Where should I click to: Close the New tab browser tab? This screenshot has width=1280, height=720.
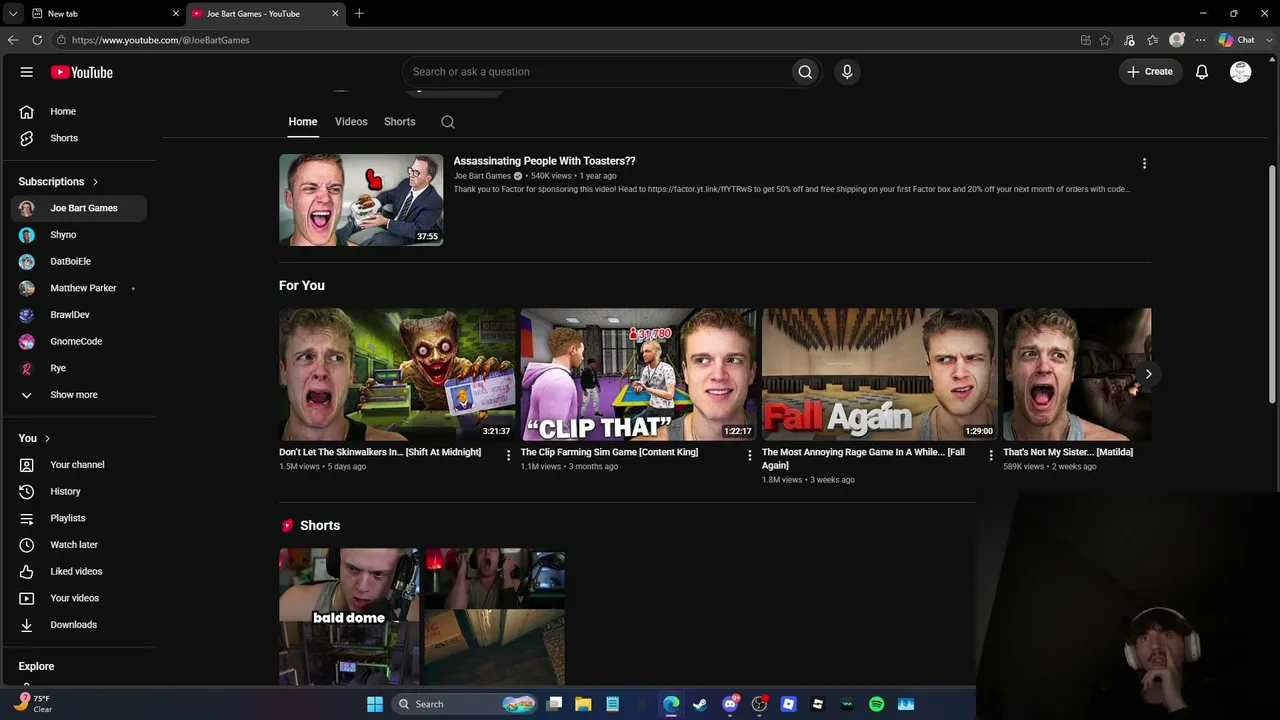point(176,14)
